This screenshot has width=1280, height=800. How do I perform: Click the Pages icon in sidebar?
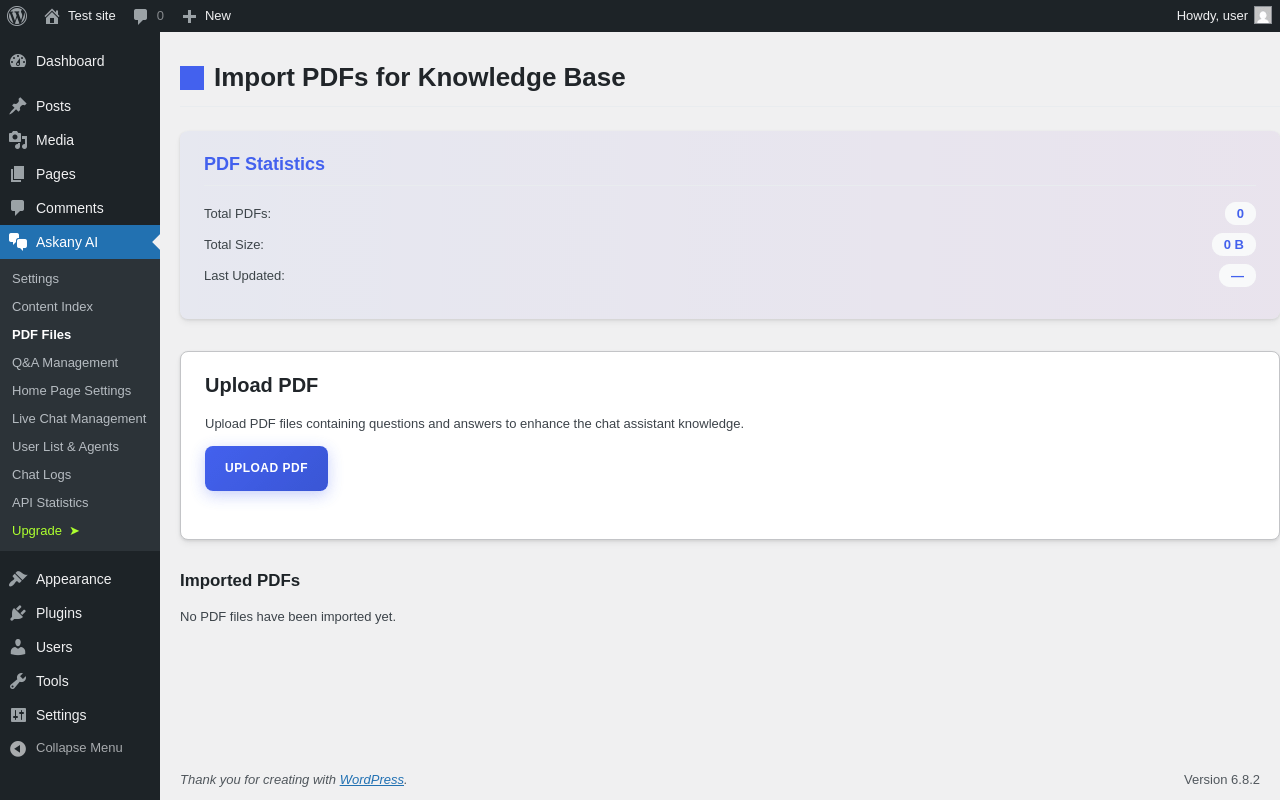(18, 174)
